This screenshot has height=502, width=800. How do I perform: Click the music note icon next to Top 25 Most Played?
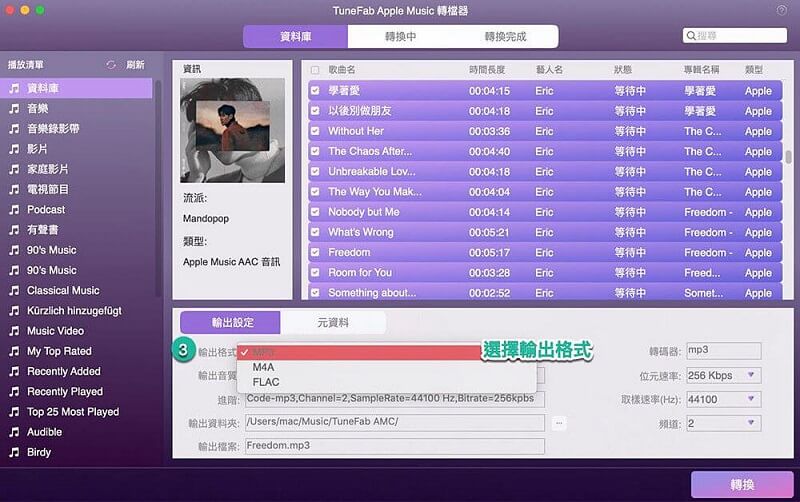(14, 412)
